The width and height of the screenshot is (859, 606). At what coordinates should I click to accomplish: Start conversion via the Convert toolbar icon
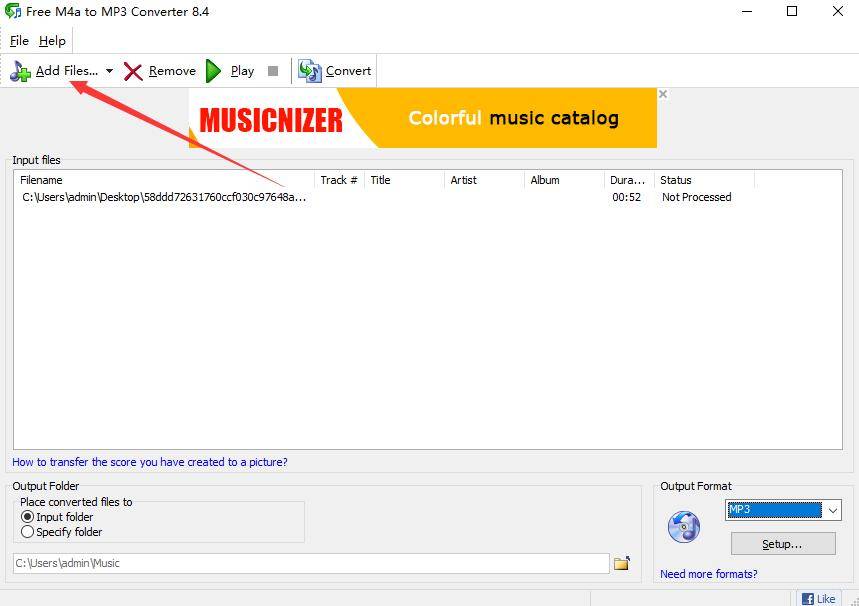[310, 70]
